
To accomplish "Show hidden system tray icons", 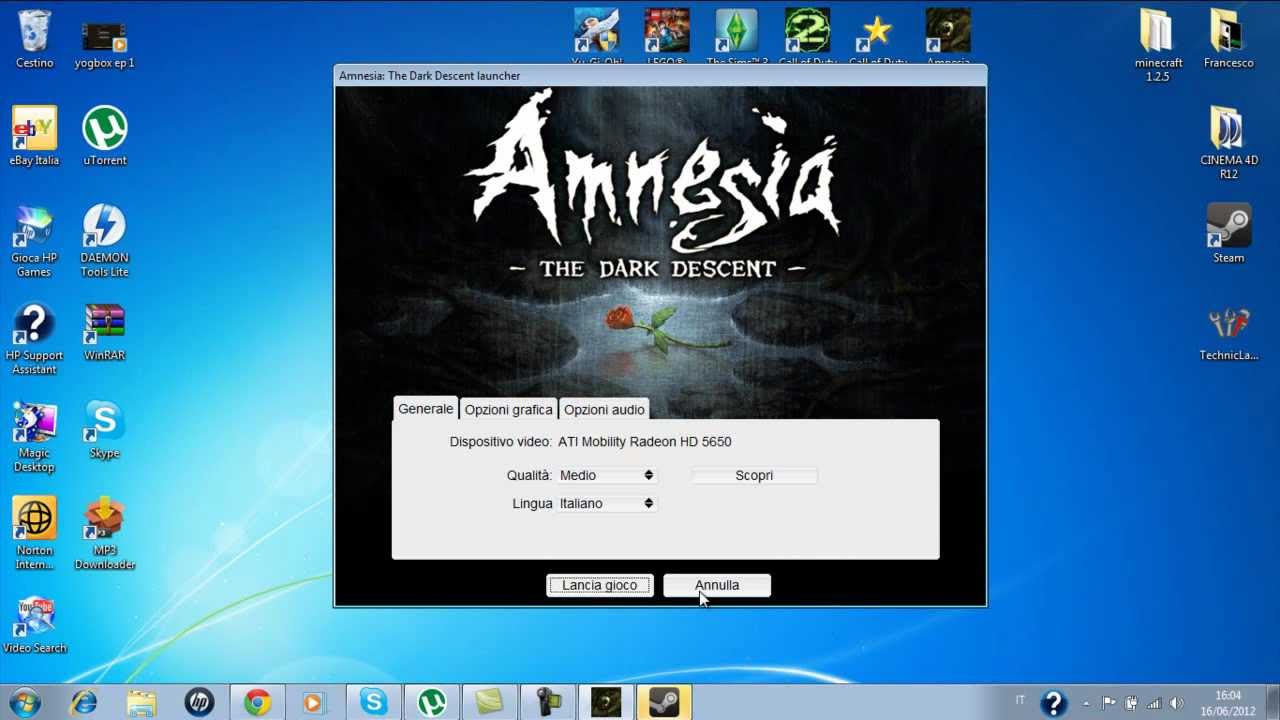I will [1088, 703].
